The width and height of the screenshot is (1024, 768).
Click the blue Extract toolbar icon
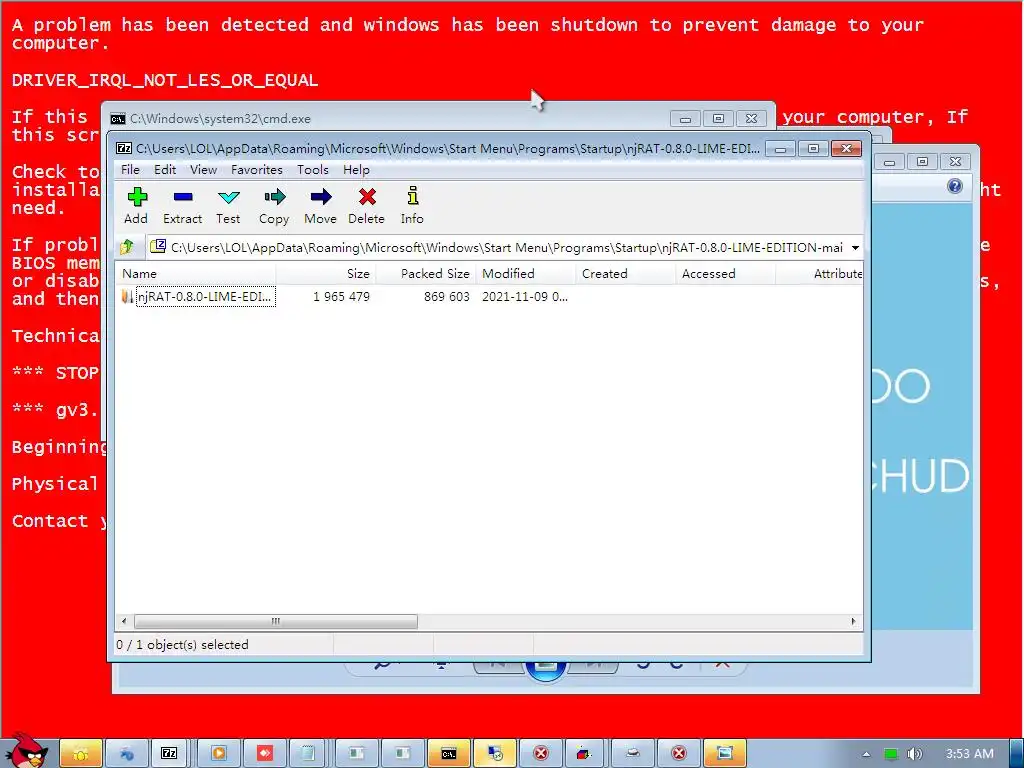(x=183, y=197)
